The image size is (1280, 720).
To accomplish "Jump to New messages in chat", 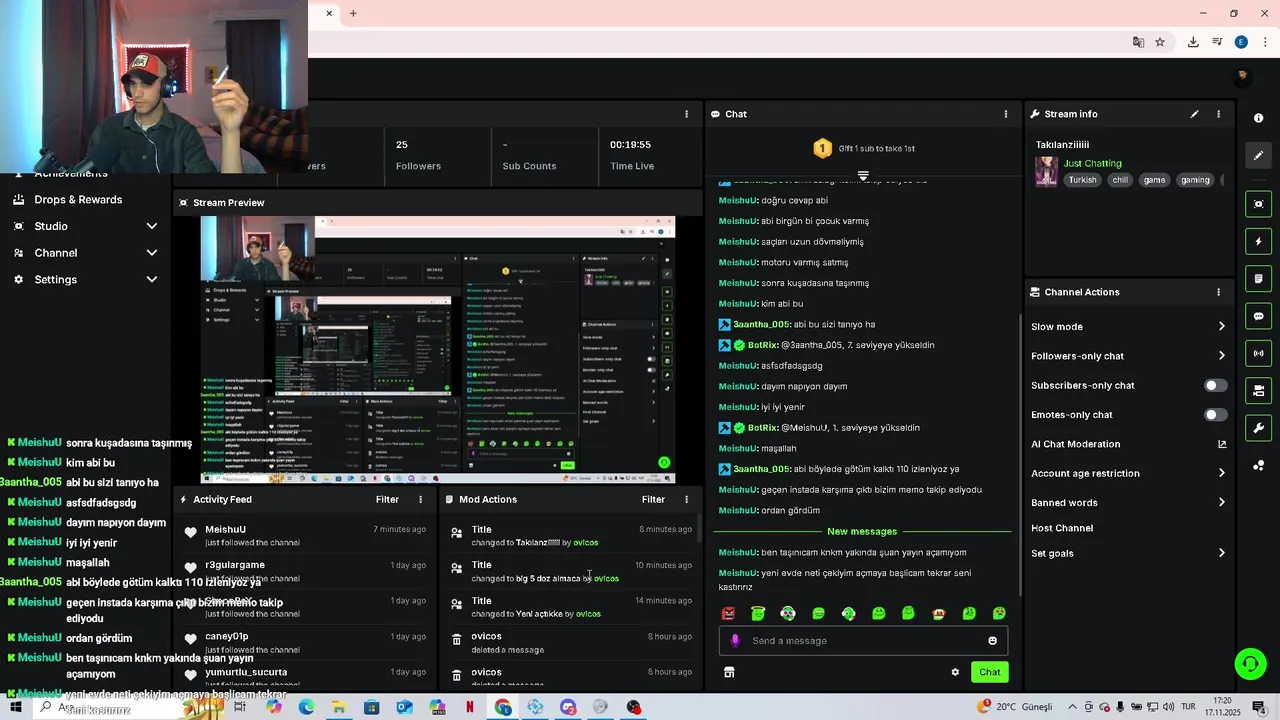I will tap(862, 531).
